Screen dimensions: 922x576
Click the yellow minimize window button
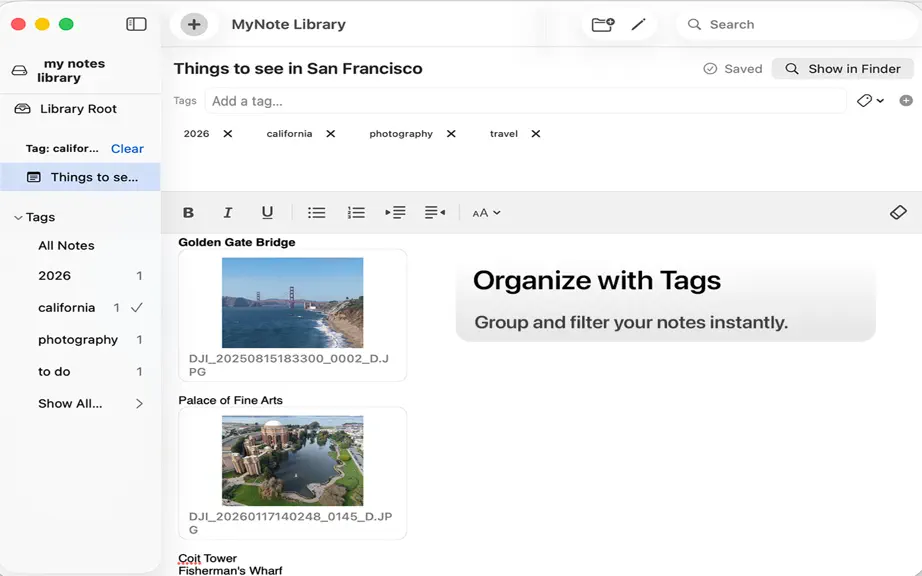(x=42, y=24)
